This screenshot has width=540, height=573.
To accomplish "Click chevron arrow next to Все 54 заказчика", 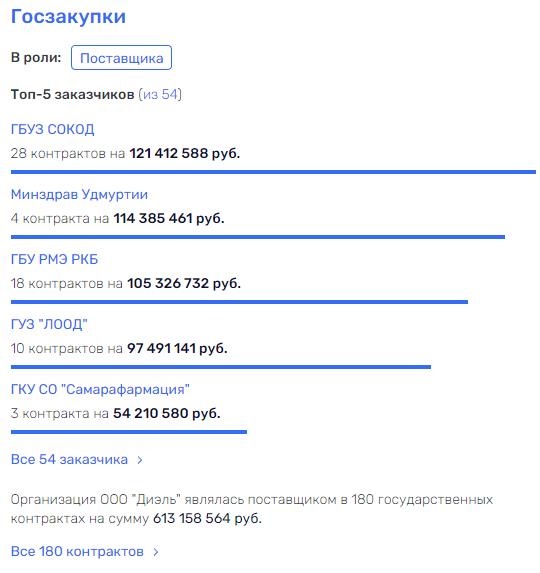I will point(140,460).
